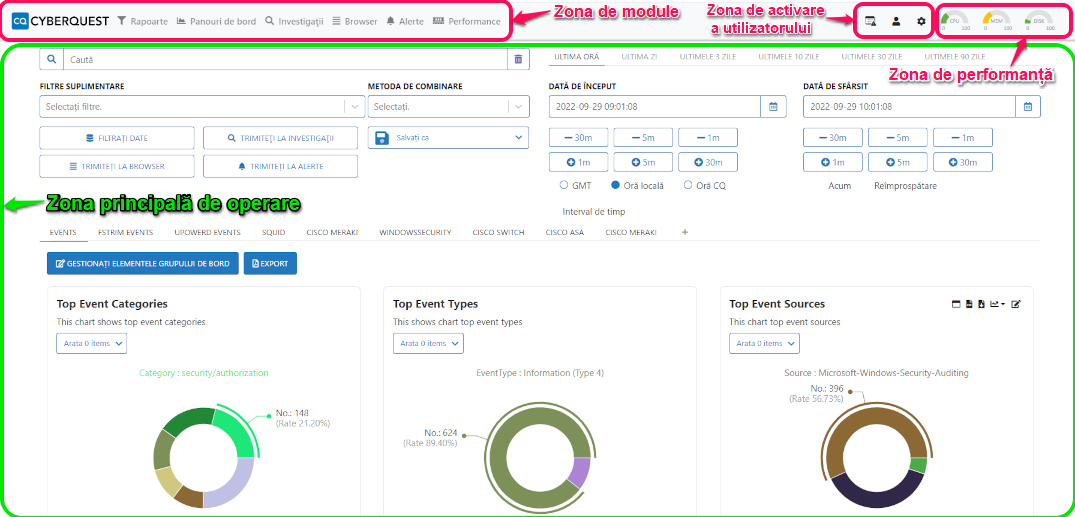
Task: Switch to the Ultimele 30 zile range
Action: [872, 57]
